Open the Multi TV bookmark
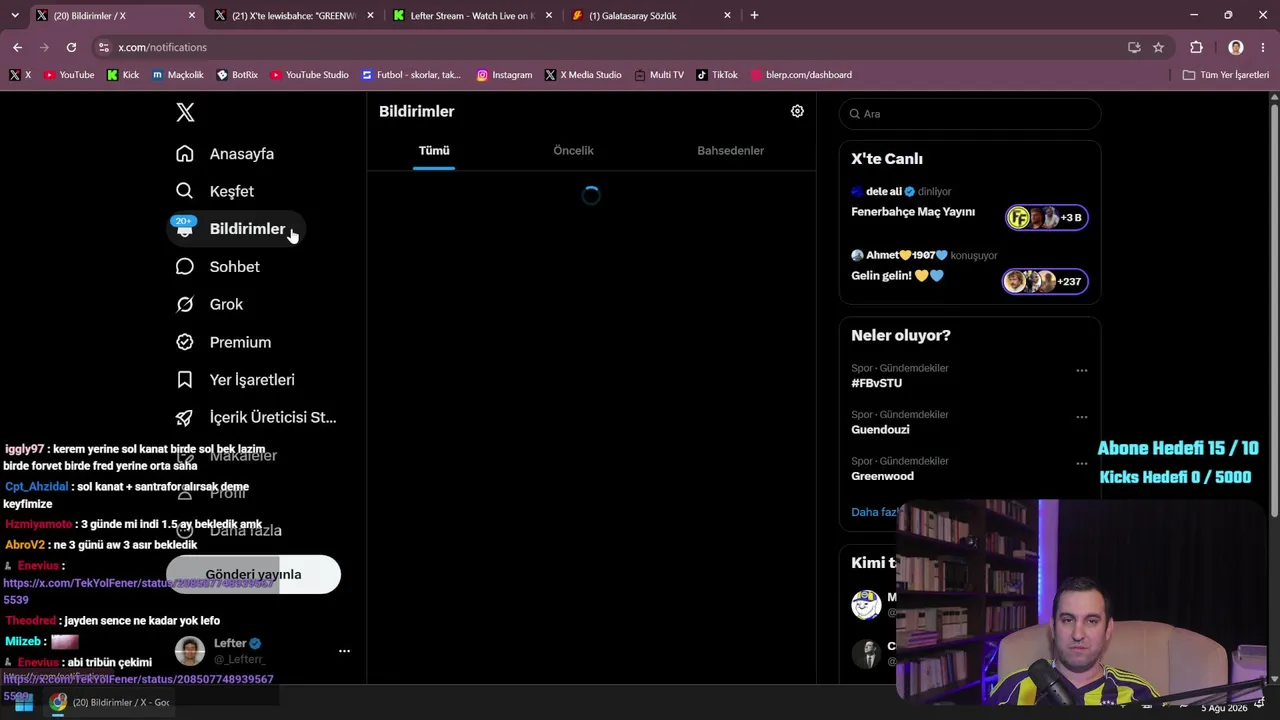This screenshot has width=1280, height=720. pos(658,75)
